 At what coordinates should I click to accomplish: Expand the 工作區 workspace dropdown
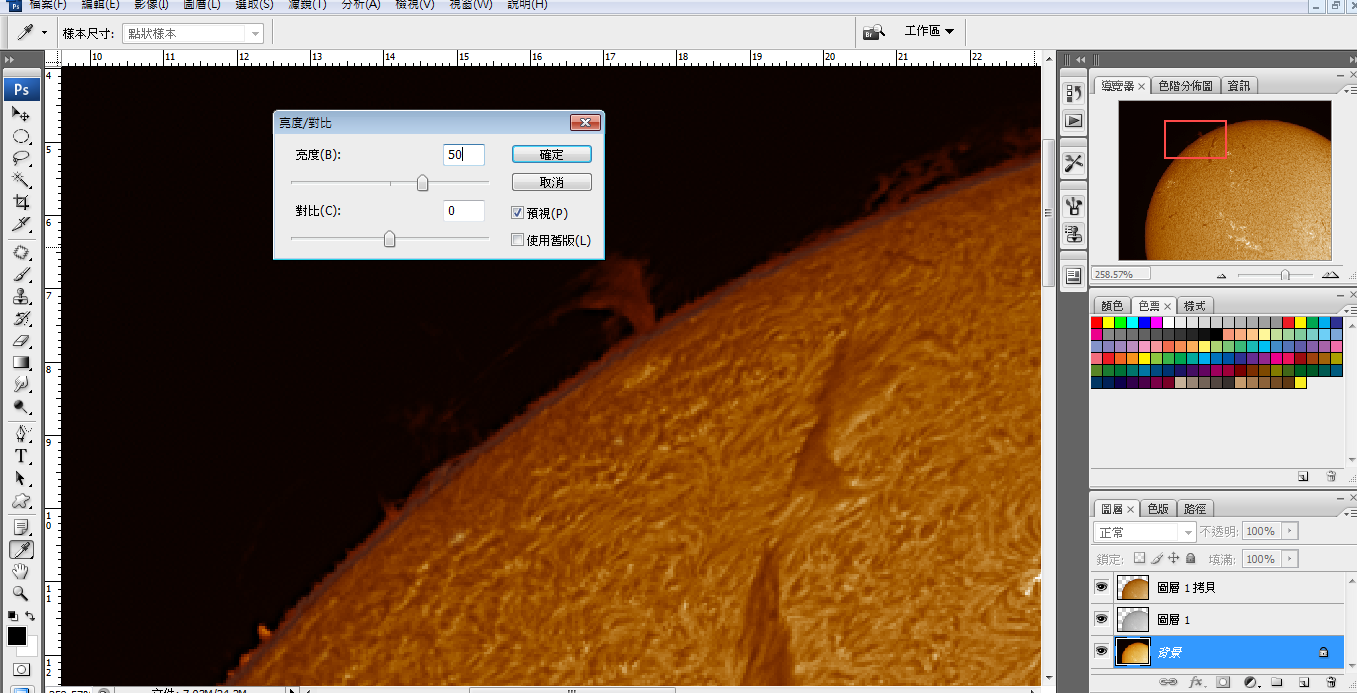pos(929,31)
